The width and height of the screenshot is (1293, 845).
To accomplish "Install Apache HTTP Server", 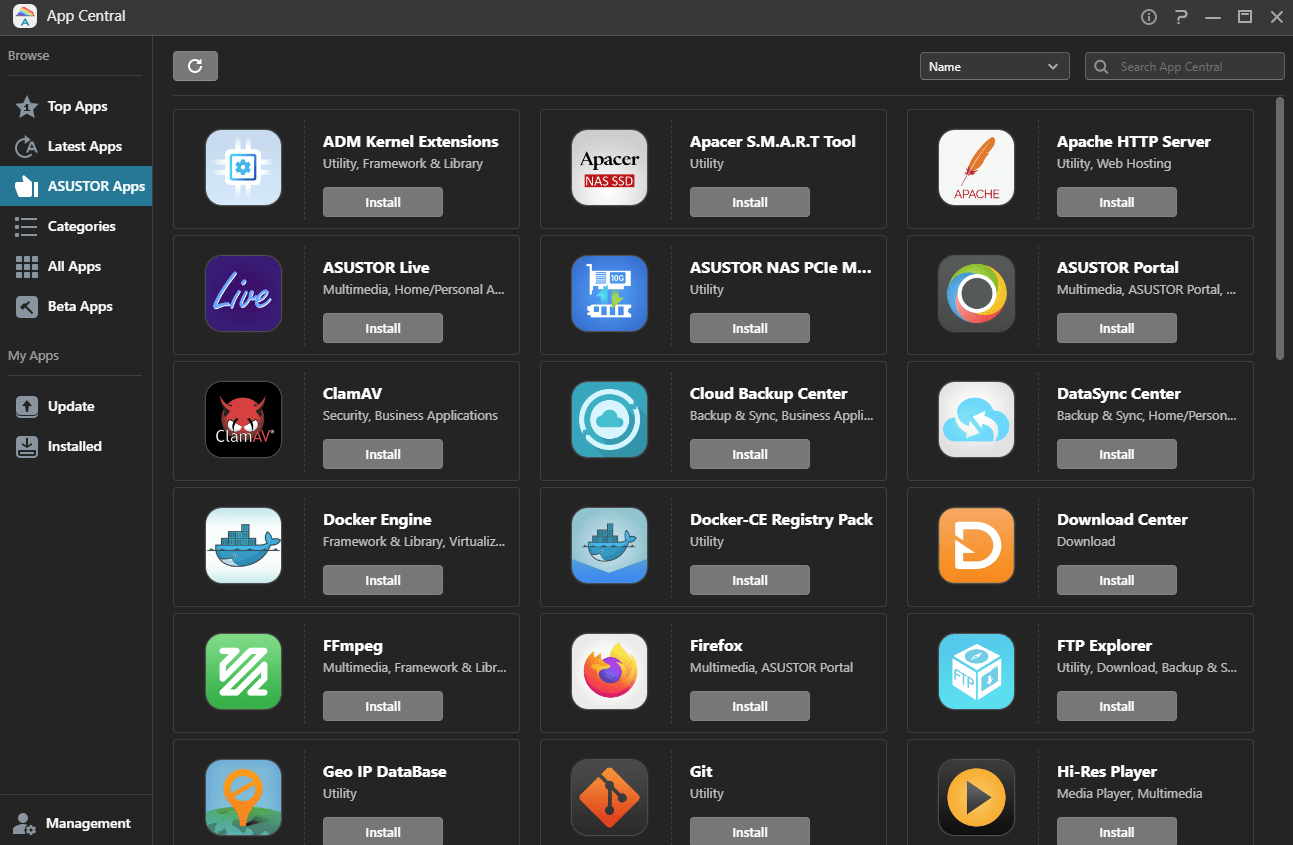I will (1117, 202).
